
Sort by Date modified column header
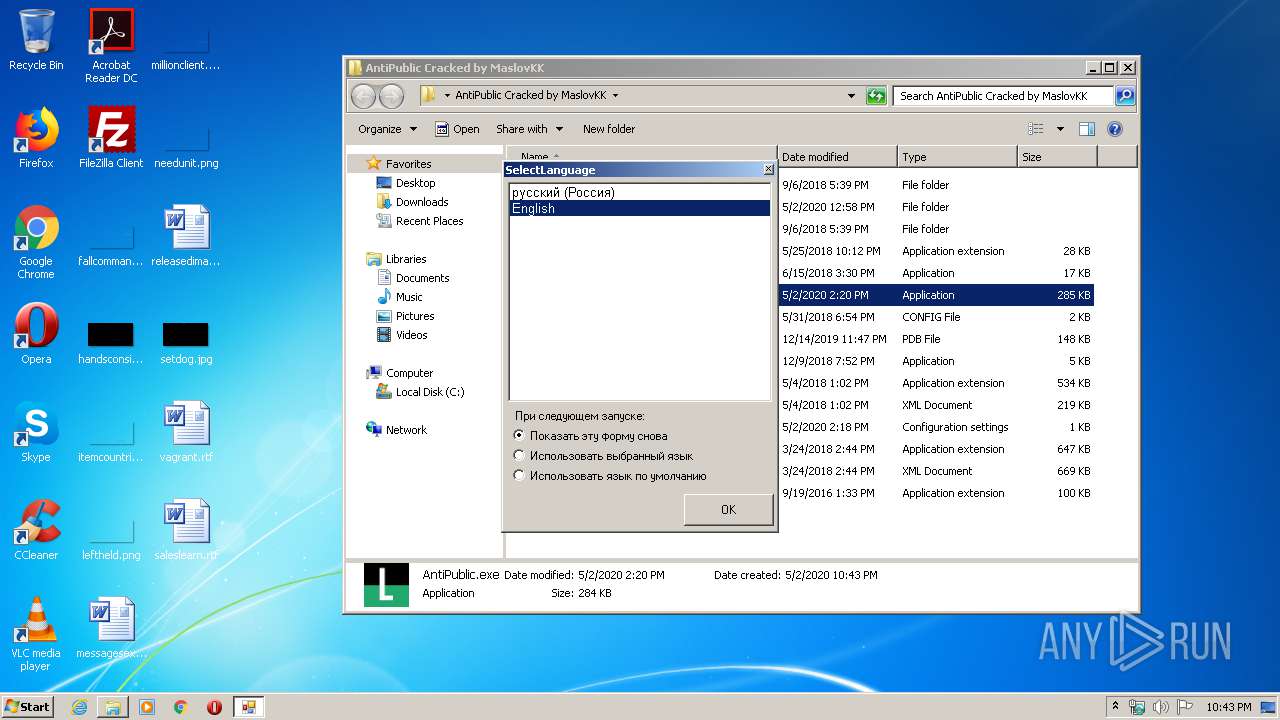point(837,157)
